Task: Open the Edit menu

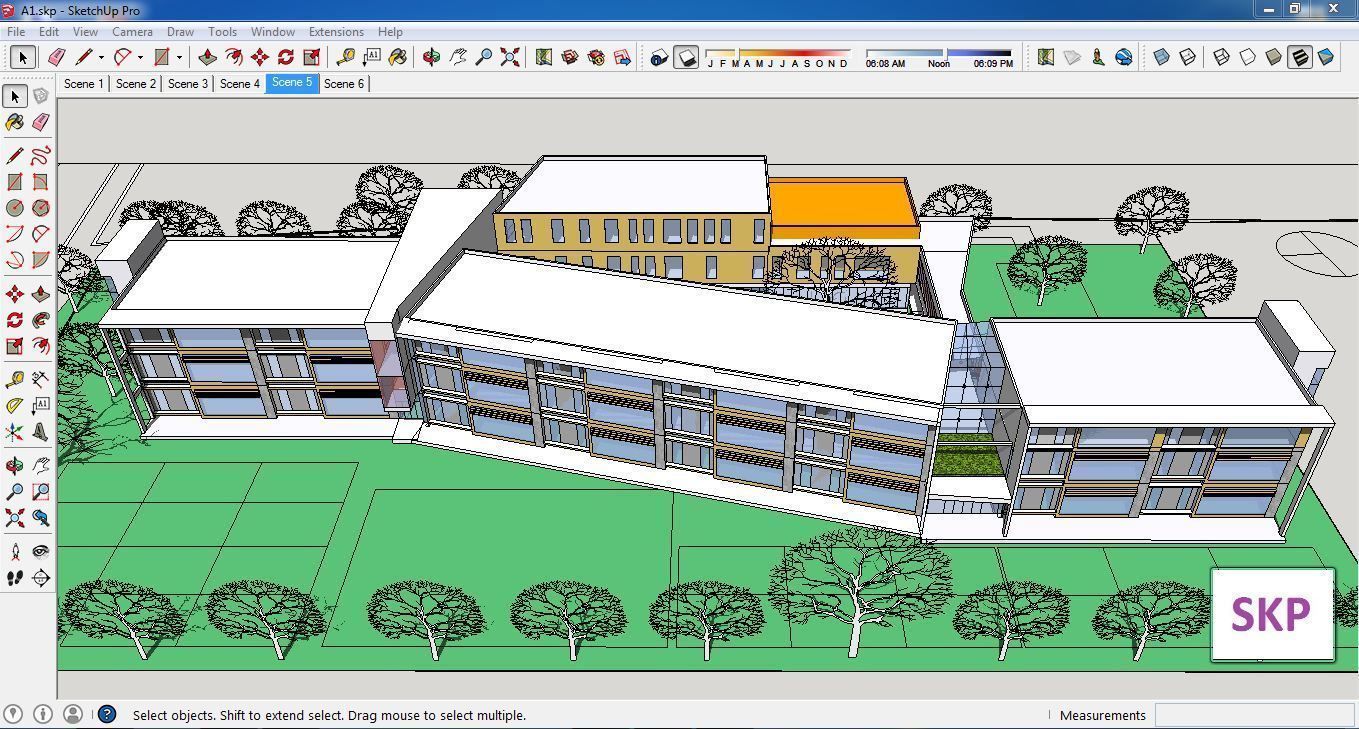Action: (49, 32)
